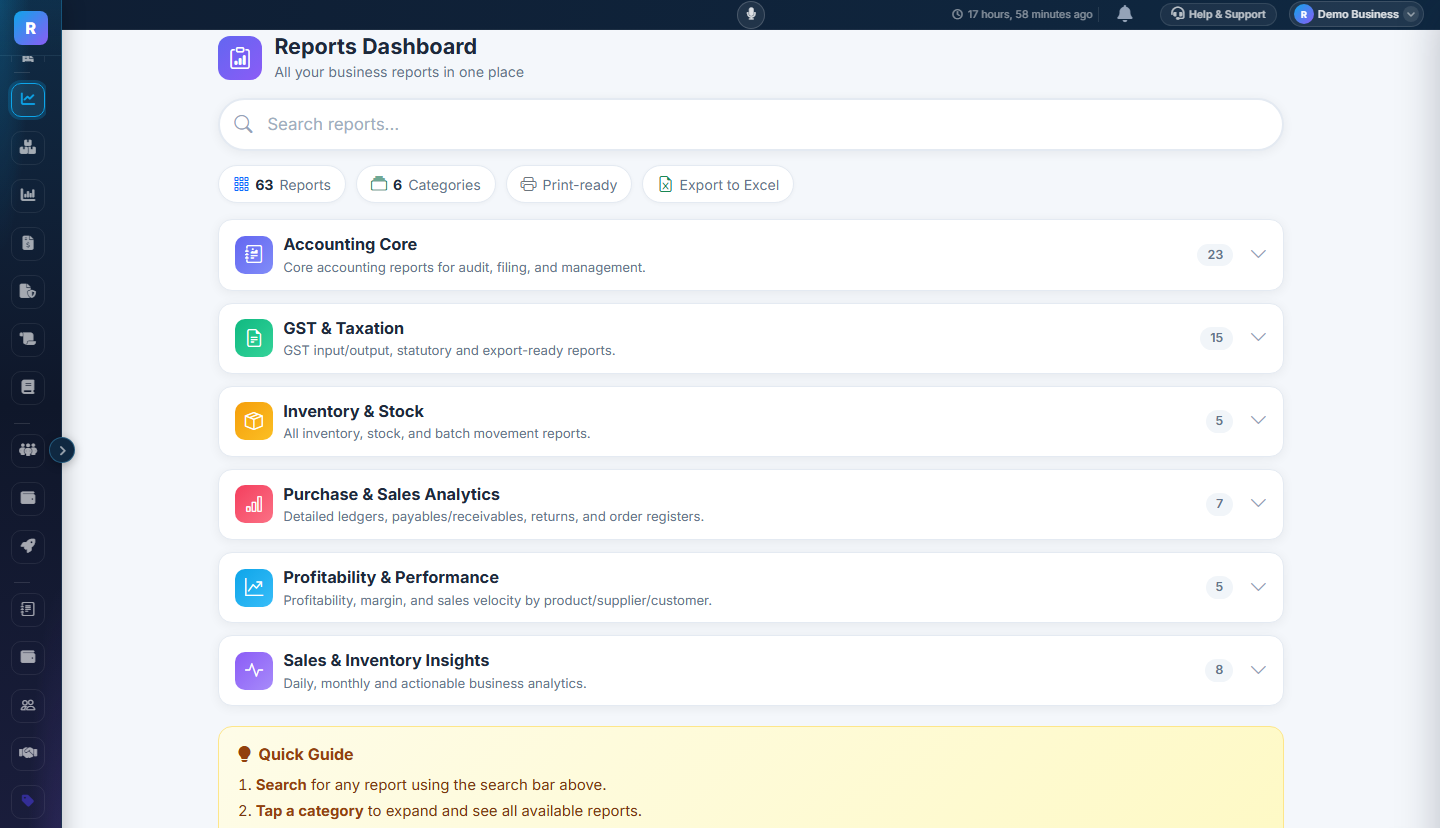Click the Accounting Core category icon

254,255
